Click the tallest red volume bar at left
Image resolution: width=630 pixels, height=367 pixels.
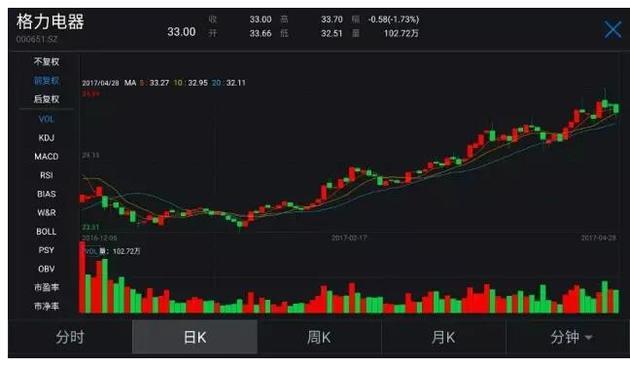click(x=82, y=277)
